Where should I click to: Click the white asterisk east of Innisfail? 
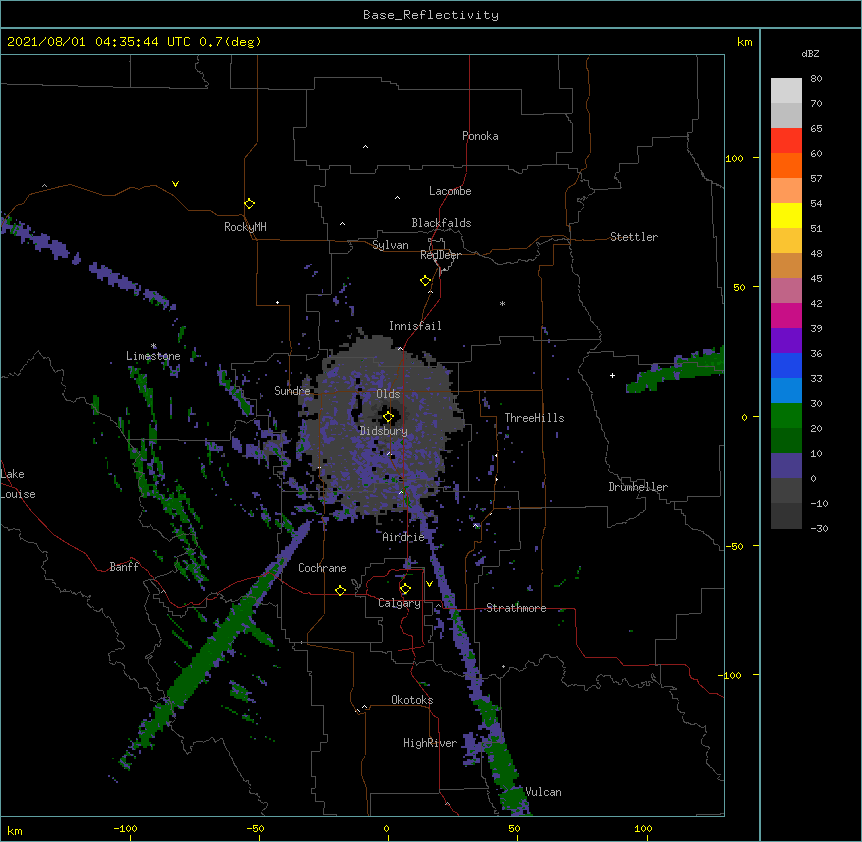pyautogui.click(x=502, y=303)
